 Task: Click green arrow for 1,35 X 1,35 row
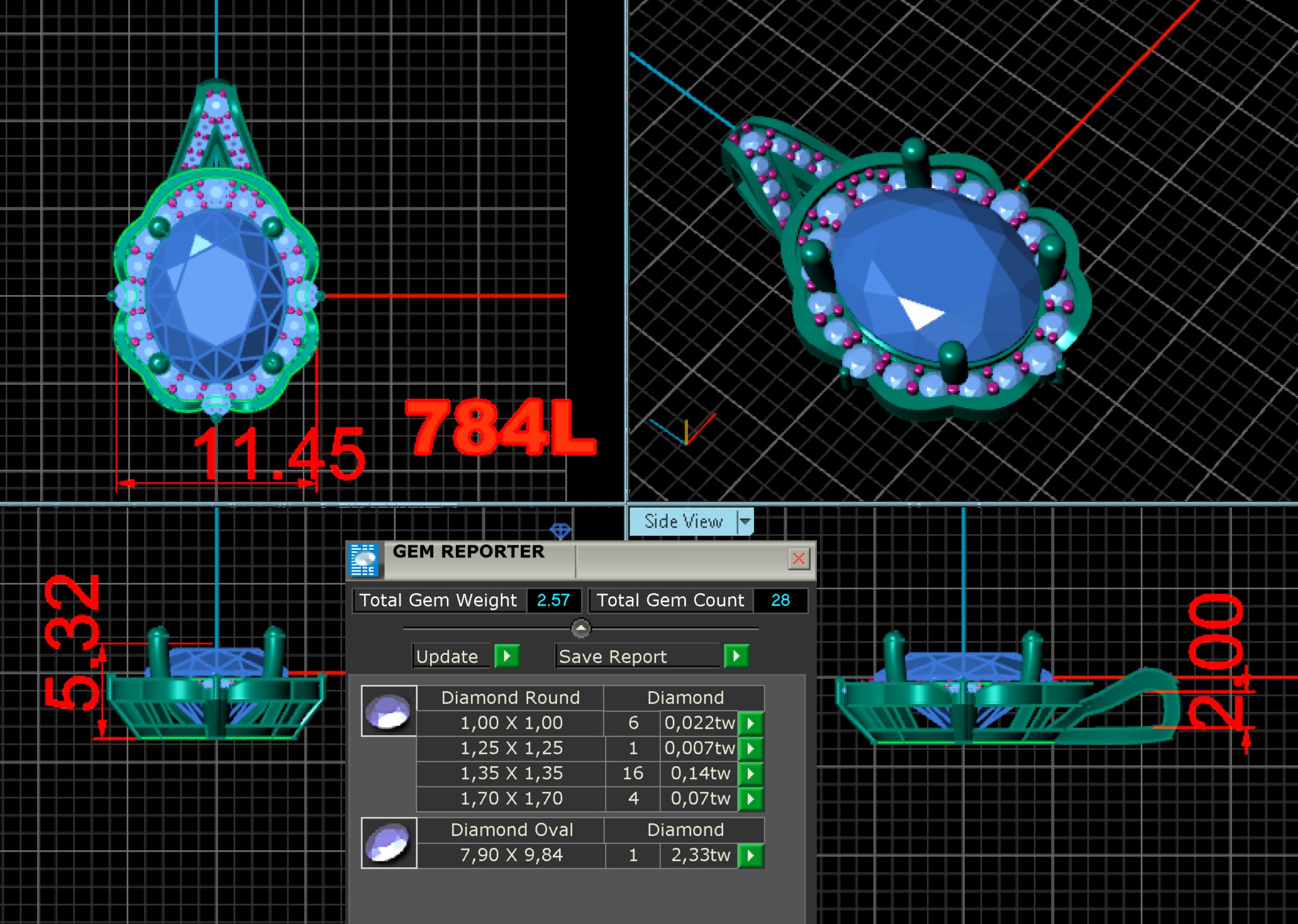pyautogui.click(x=750, y=774)
